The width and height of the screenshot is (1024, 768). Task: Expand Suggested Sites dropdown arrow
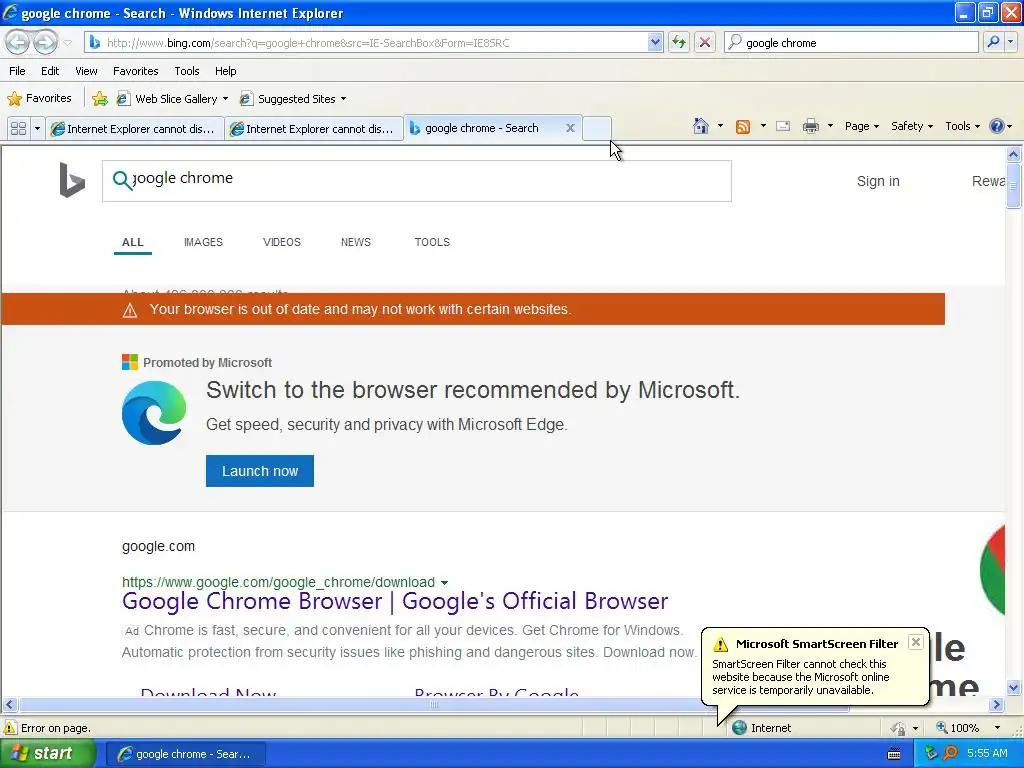[x=344, y=99]
